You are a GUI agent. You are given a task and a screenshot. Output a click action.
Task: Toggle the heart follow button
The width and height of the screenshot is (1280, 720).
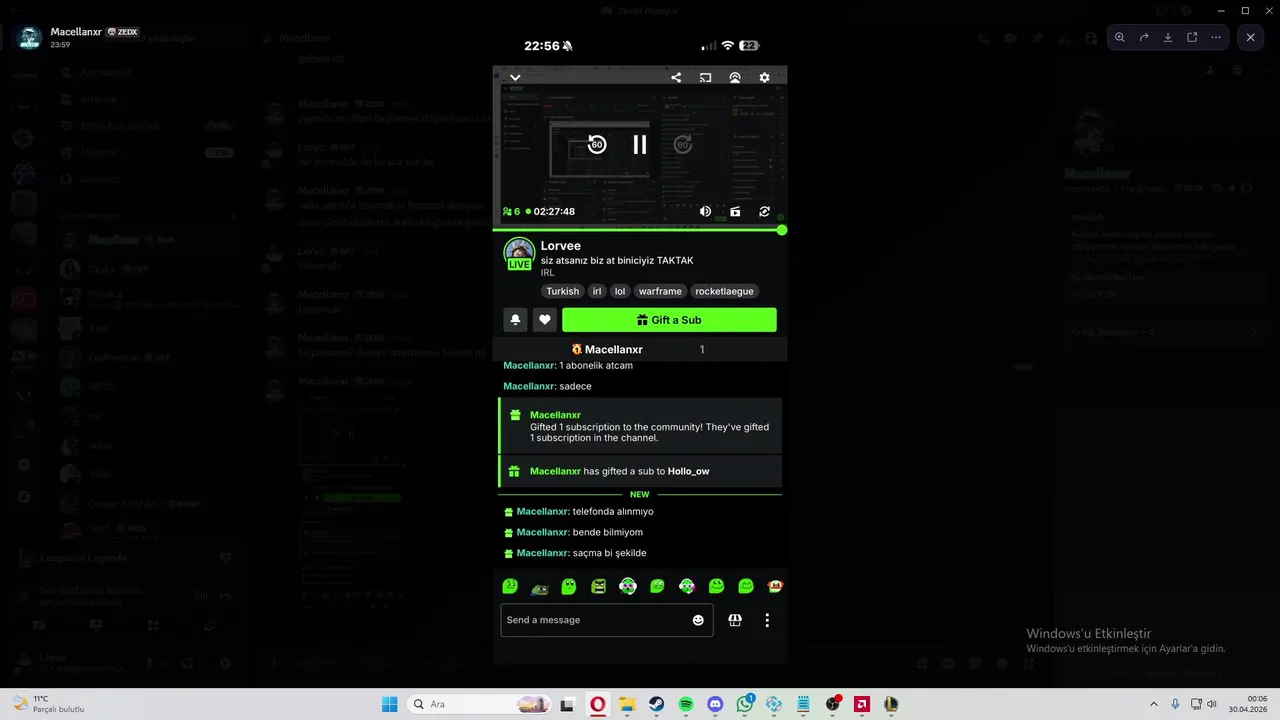[x=545, y=320]
